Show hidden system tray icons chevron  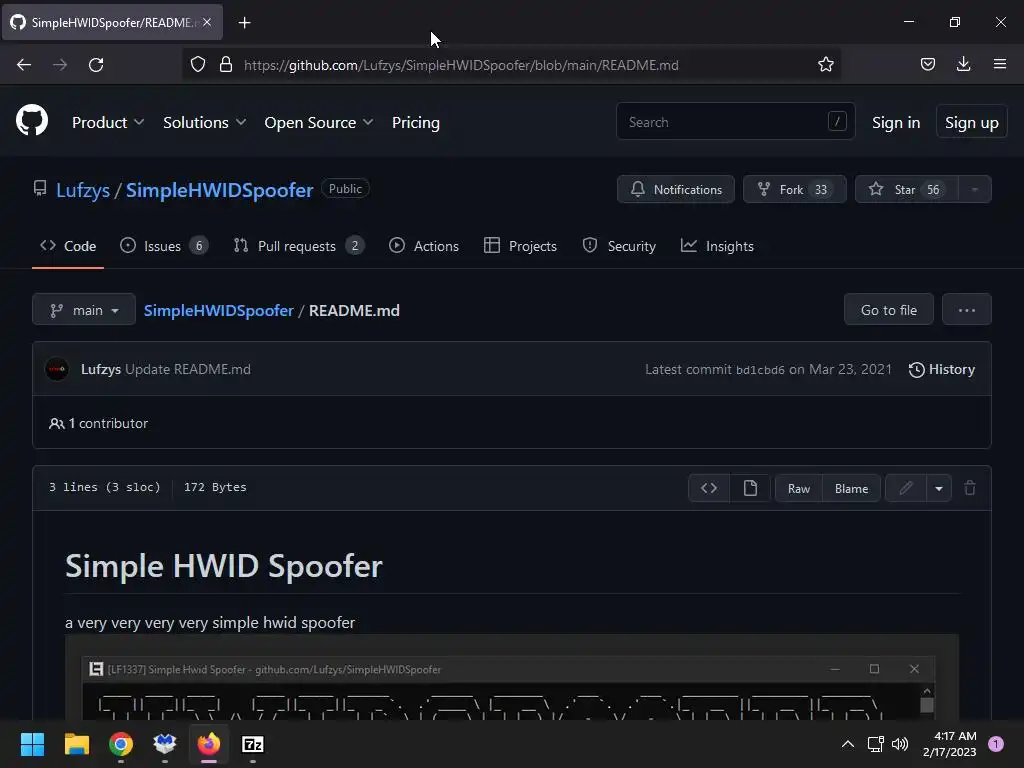tap(848, 744)
